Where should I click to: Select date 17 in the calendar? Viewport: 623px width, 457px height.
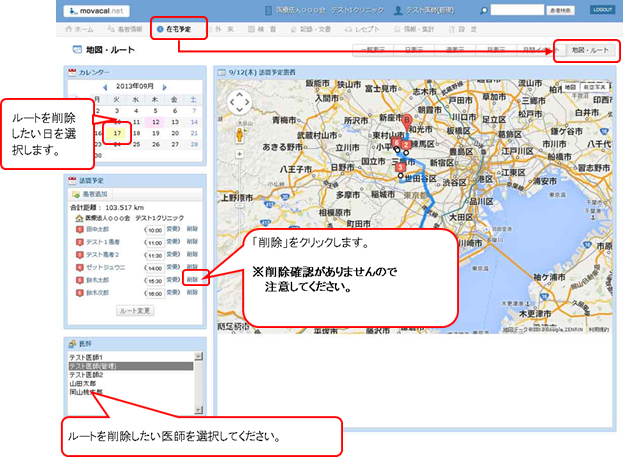click(117, 132)
